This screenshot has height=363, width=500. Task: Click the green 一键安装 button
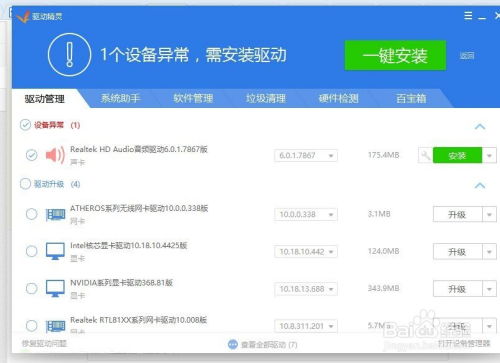click(x=395, y=55)
